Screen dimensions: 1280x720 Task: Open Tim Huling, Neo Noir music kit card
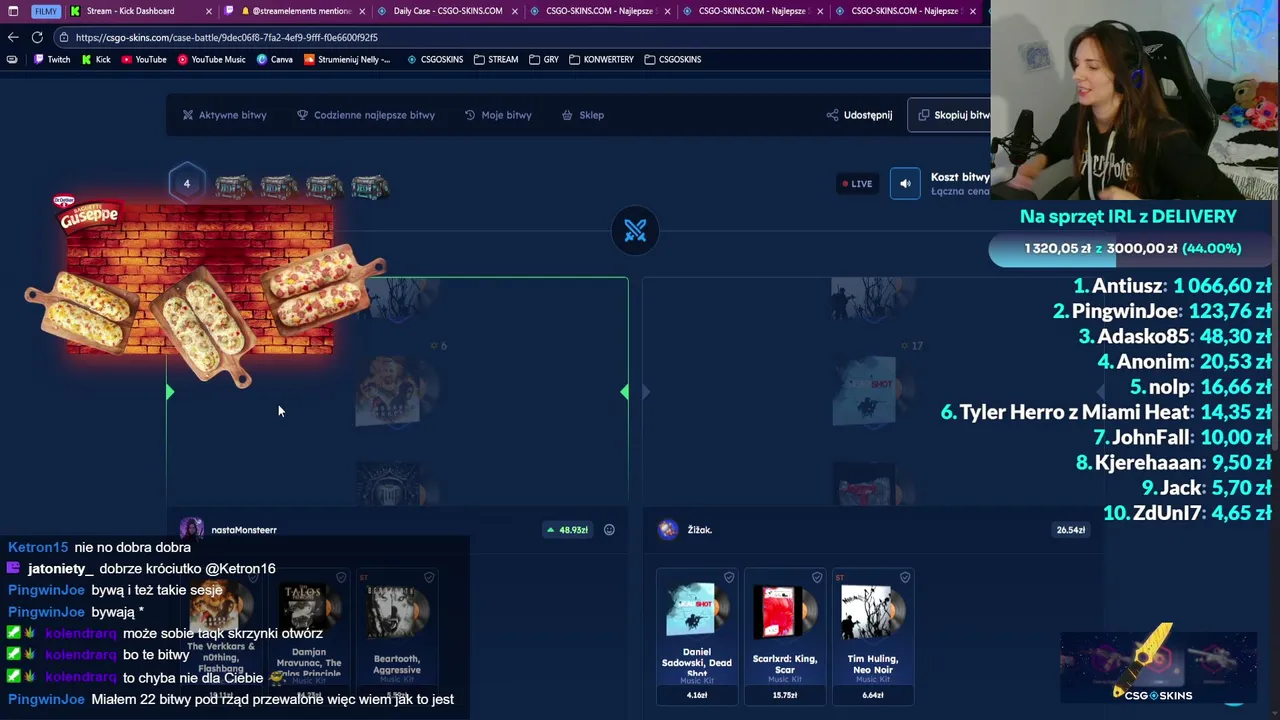[873, 636]
